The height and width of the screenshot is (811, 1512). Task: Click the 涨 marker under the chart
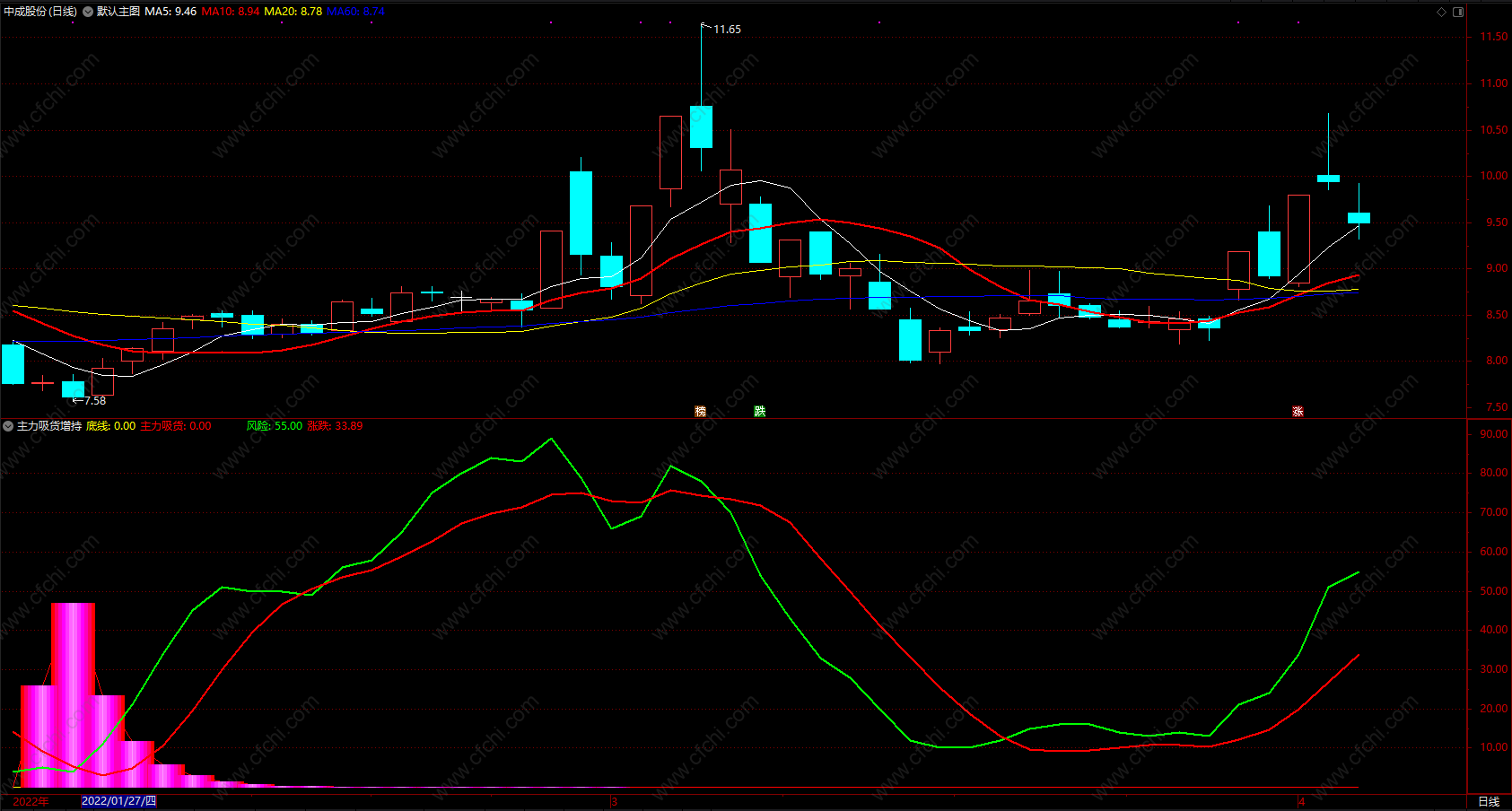[1298, 412]
